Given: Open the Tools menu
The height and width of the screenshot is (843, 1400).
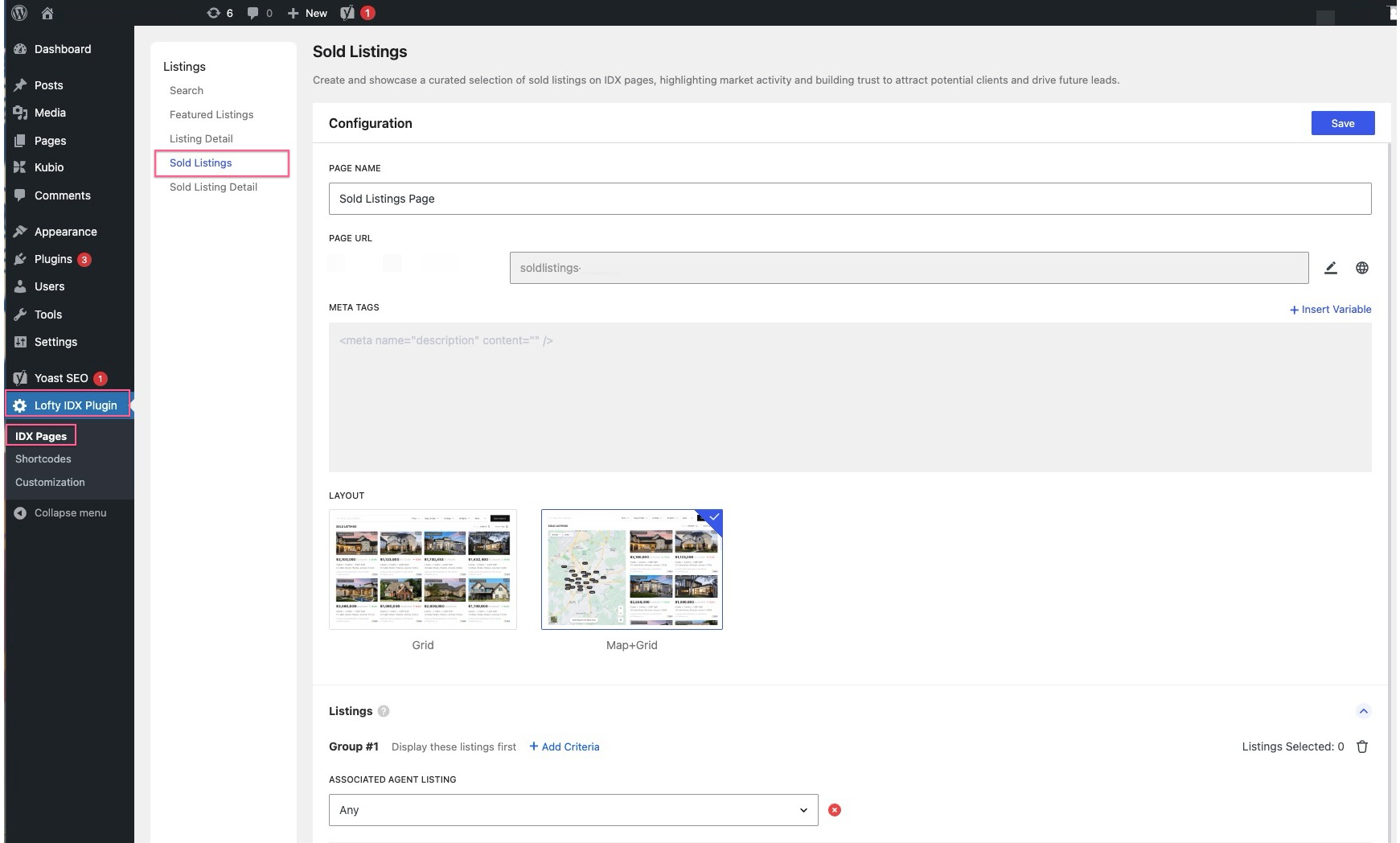Looking at the screenshot, I should tap(48, 315).
